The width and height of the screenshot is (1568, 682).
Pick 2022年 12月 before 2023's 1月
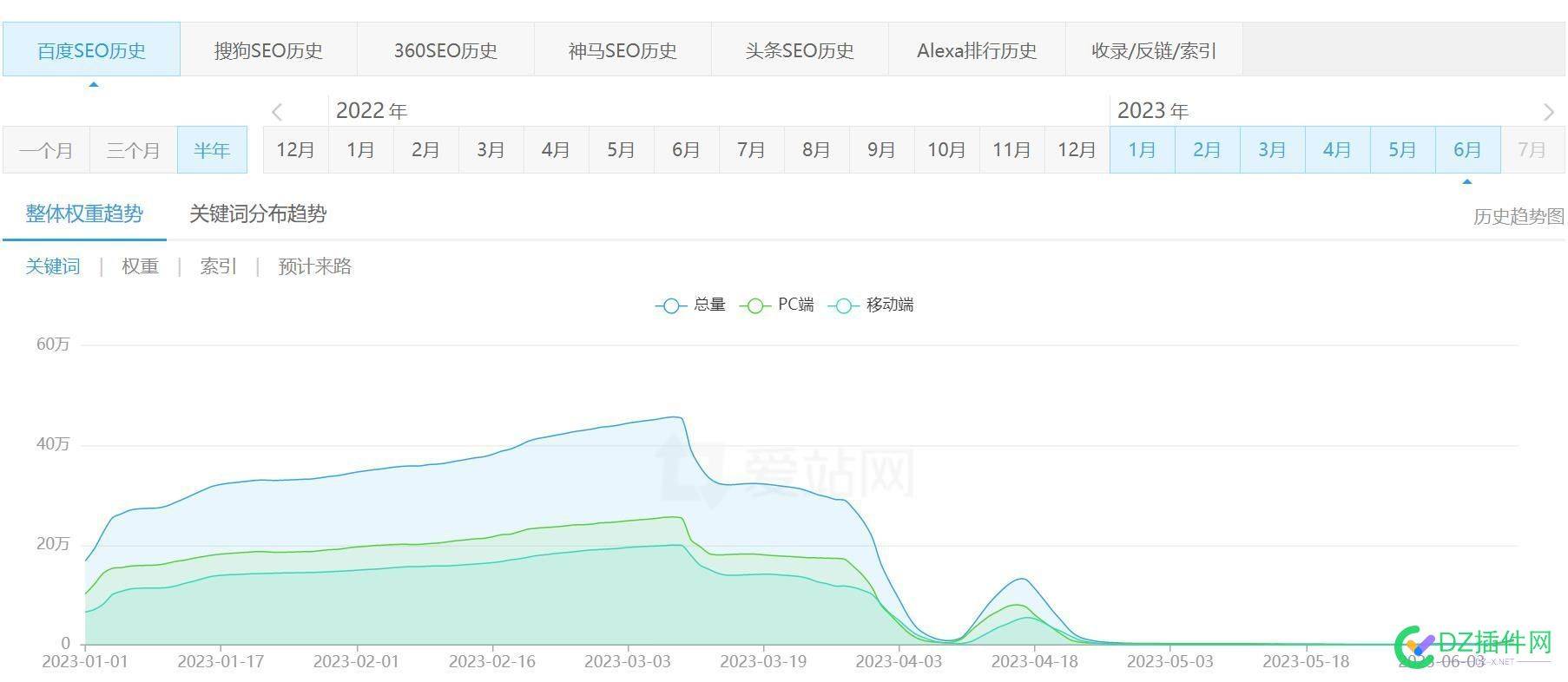[1077, 150]
